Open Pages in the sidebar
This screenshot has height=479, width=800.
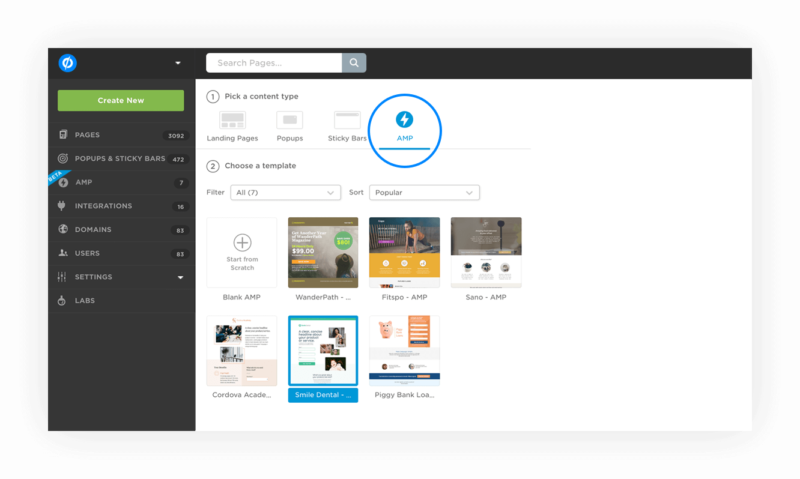121,135
